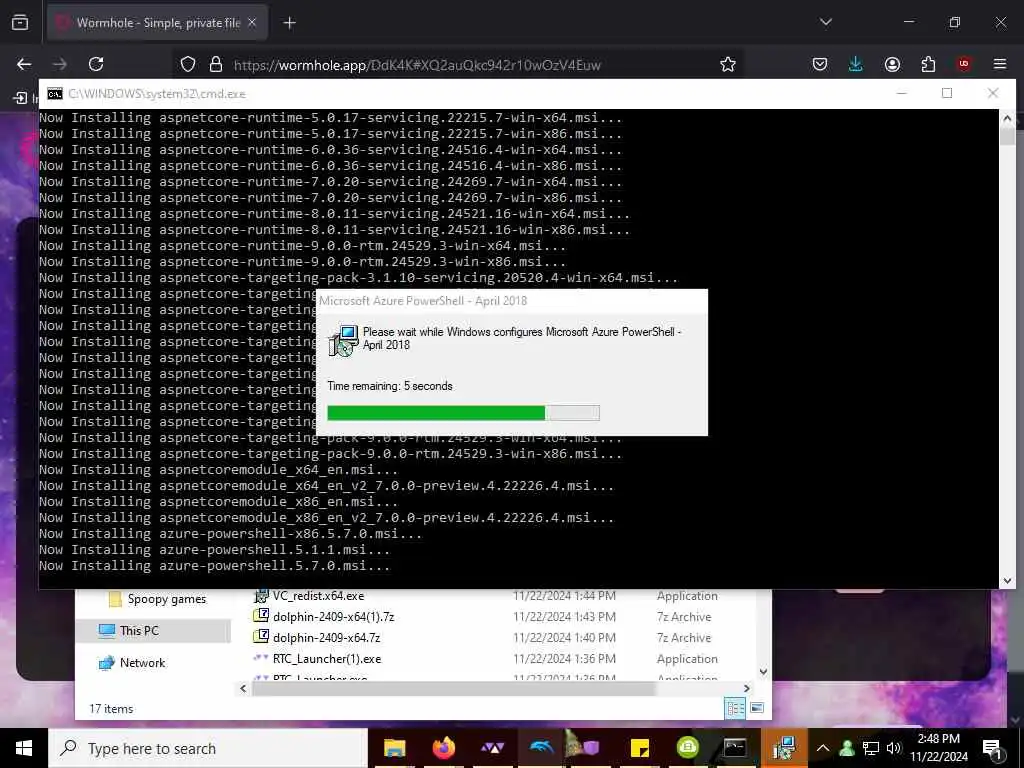Image resolution: width=1024 pixels, height=768 pixels.
Task: Click the Type here to search box
Action: click(208, 748)
